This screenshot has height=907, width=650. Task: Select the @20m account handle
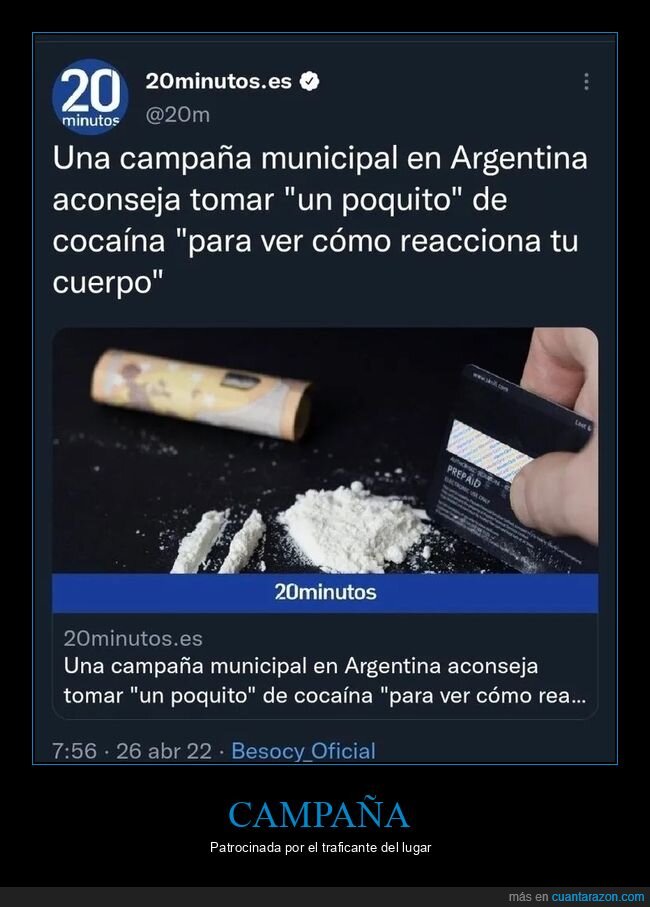tap(178, 115)
